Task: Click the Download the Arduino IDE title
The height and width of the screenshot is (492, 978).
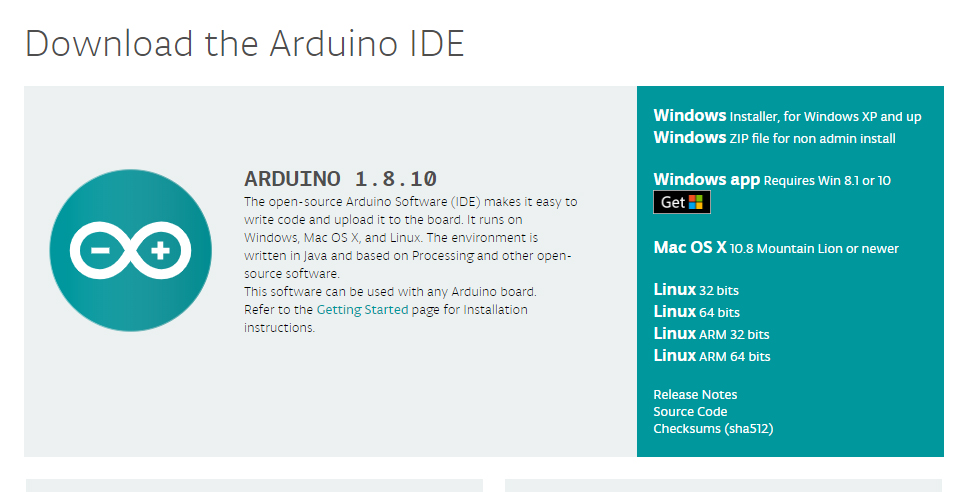Action: tap(244, 44)
